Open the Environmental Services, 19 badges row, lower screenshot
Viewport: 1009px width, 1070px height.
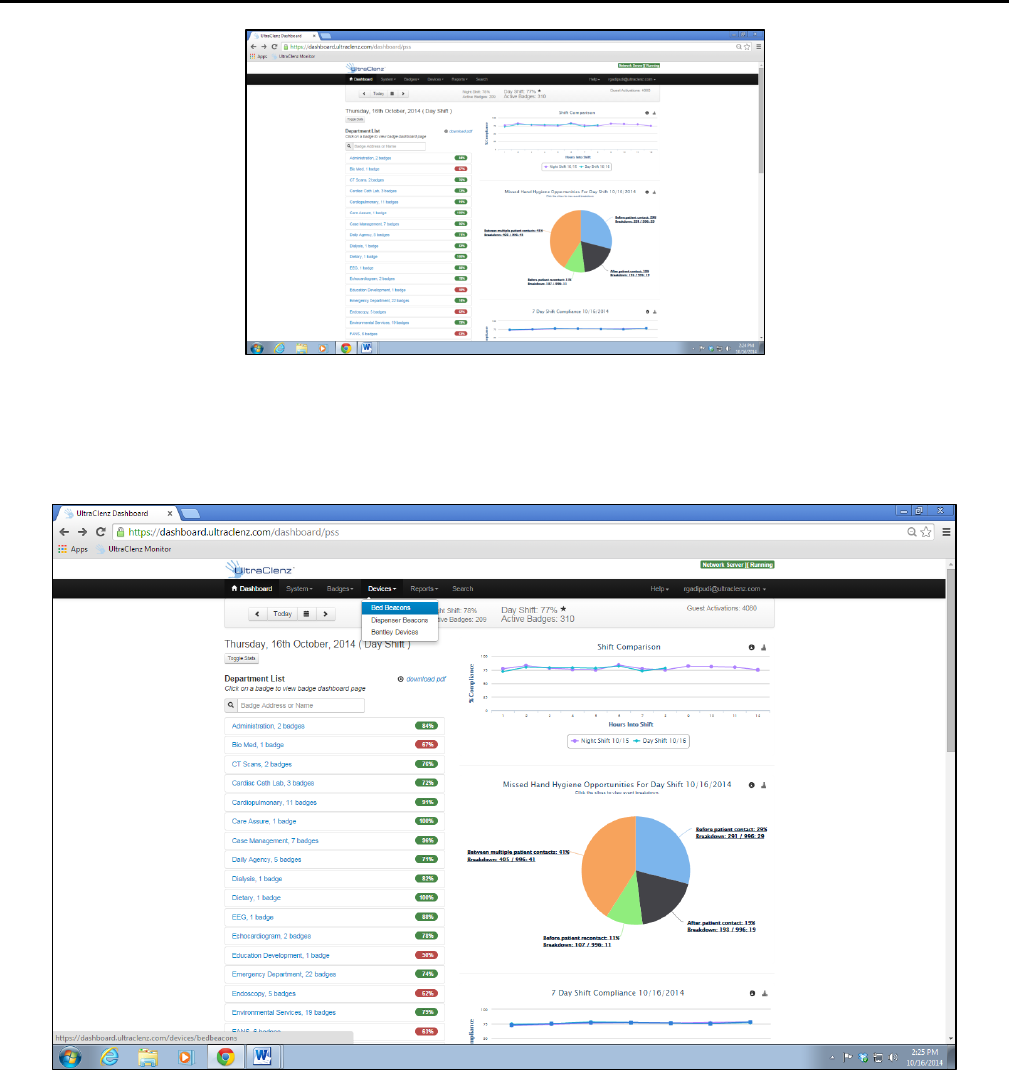click(x=334, y=1013)
